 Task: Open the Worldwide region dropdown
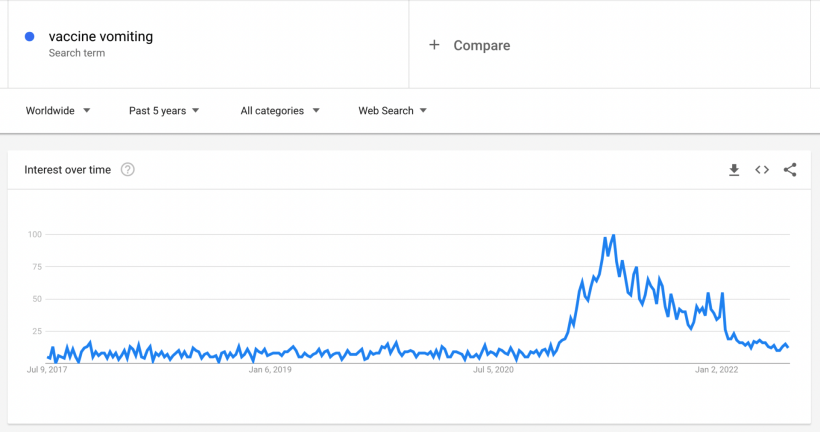coord(58,111)
